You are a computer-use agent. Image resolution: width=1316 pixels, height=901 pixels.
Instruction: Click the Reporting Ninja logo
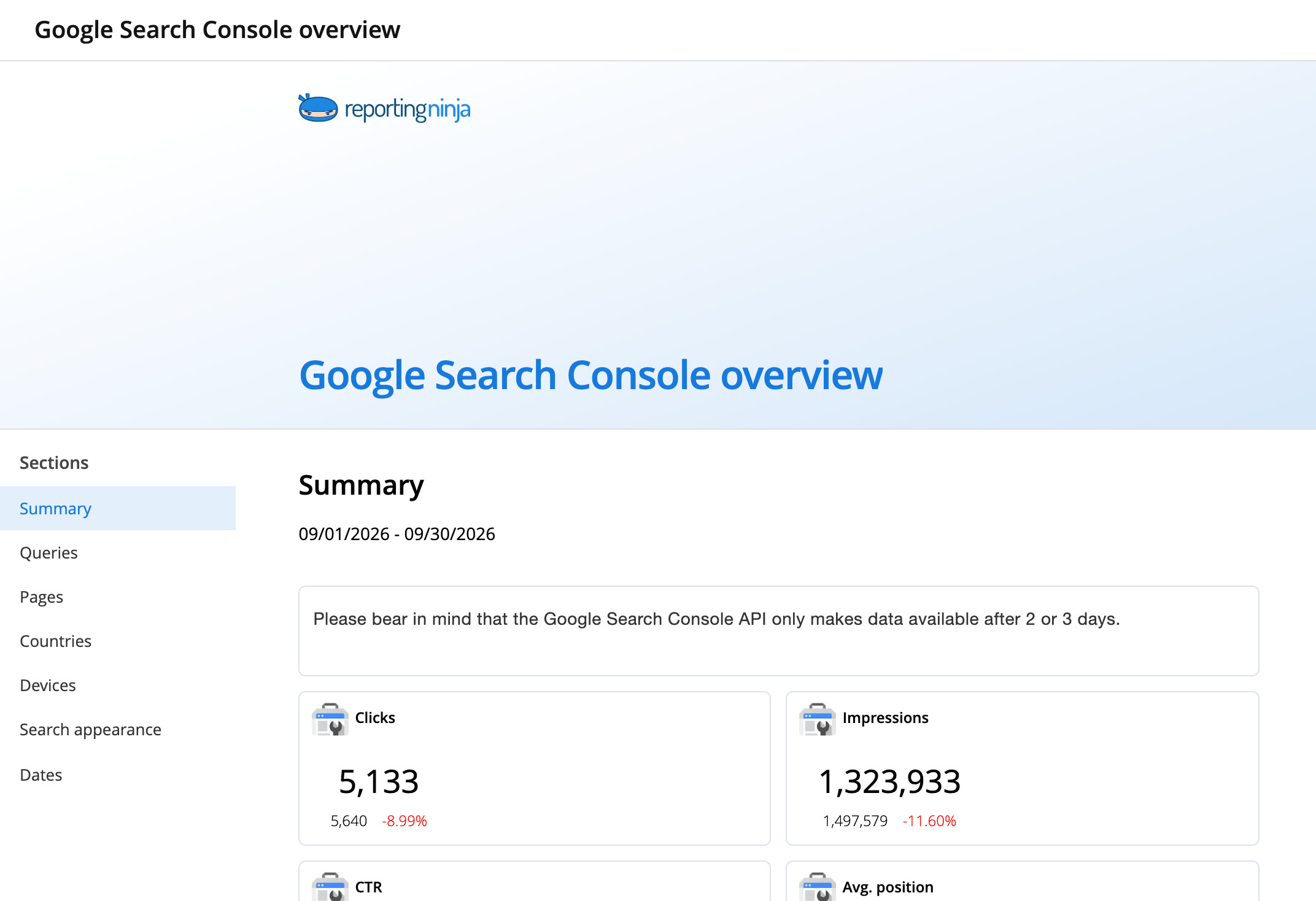[384, 109]
